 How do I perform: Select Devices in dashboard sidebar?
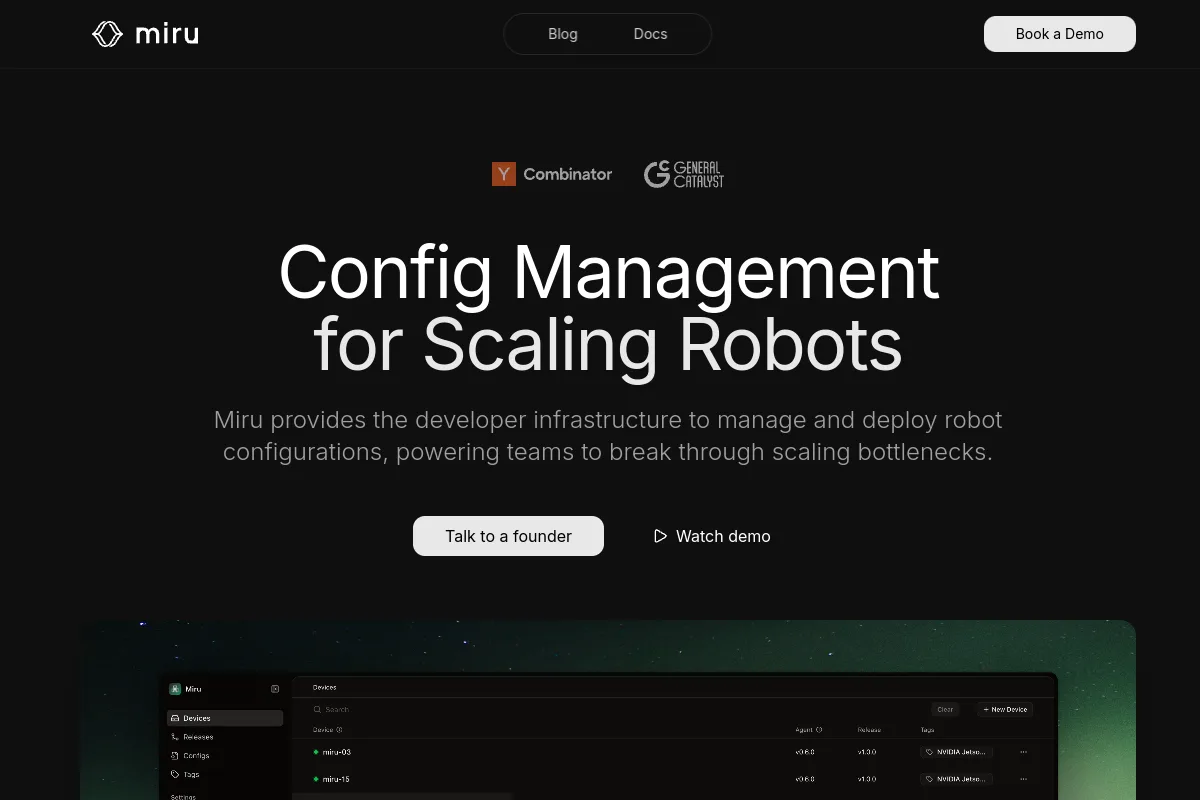coord(225,718)
